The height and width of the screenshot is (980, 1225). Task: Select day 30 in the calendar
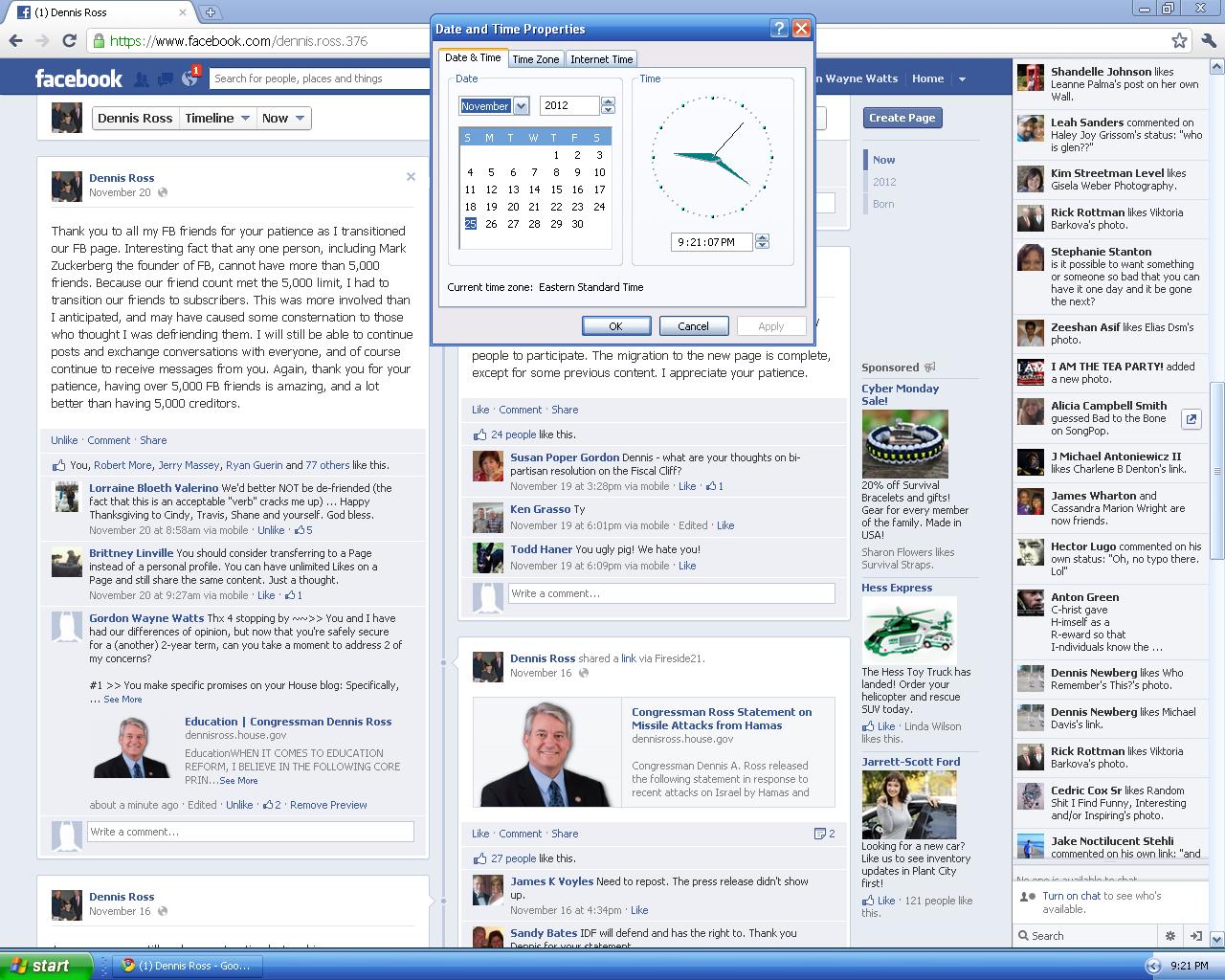(x=577, y=224)
